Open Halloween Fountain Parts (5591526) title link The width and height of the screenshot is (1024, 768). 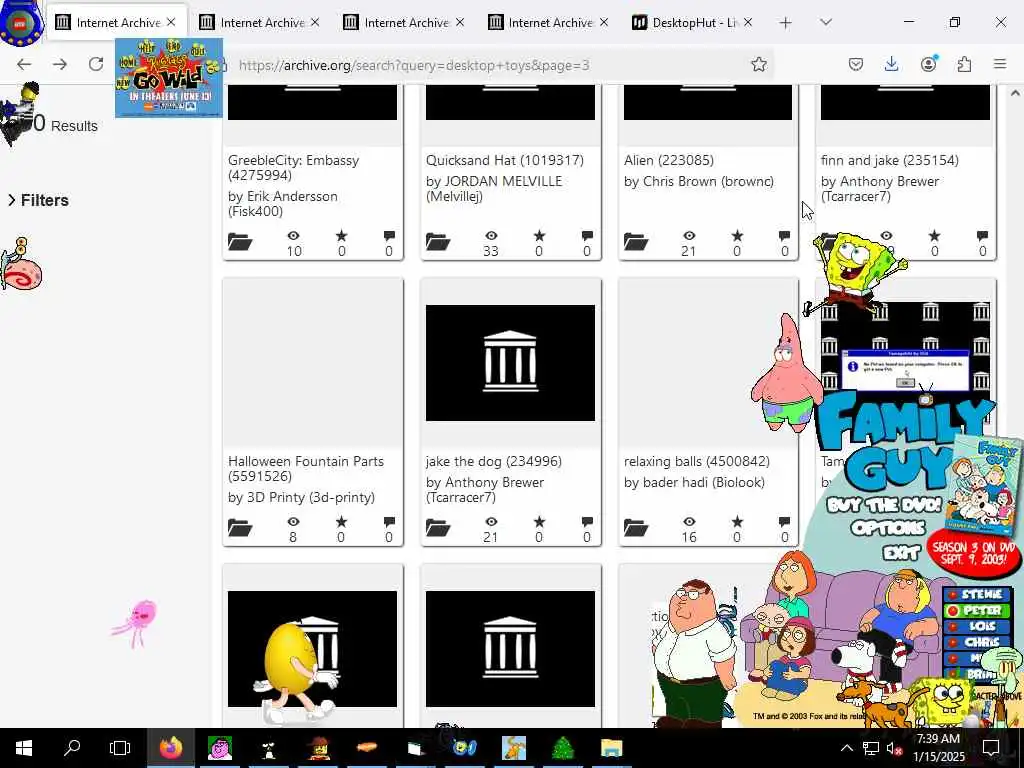[306, 469]
